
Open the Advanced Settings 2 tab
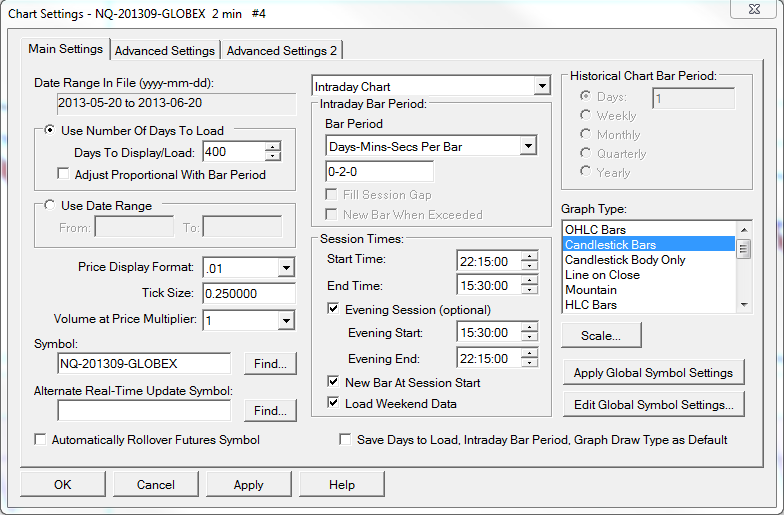(x=282, y=50)
